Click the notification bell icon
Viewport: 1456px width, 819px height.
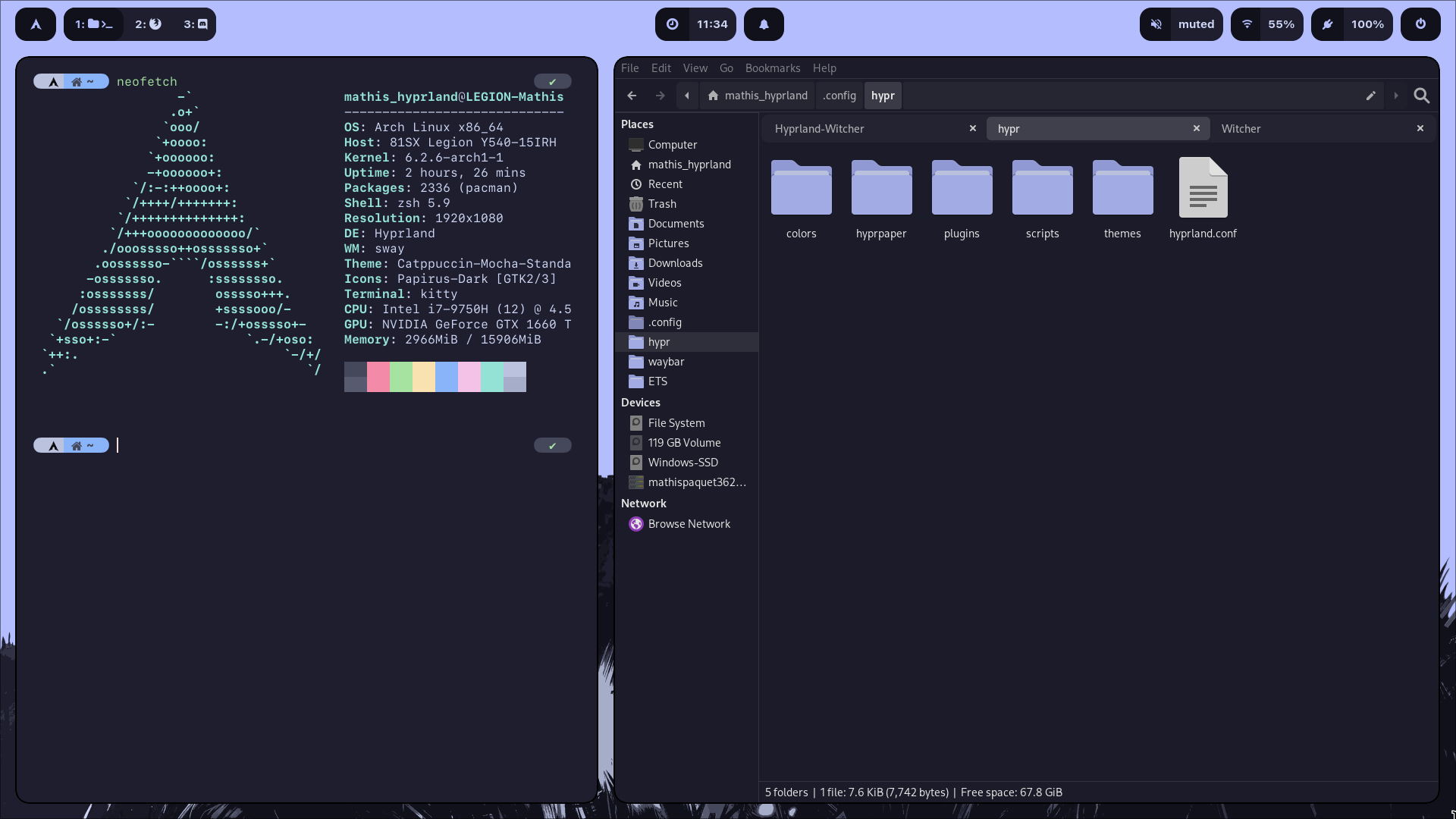(764, 24)
